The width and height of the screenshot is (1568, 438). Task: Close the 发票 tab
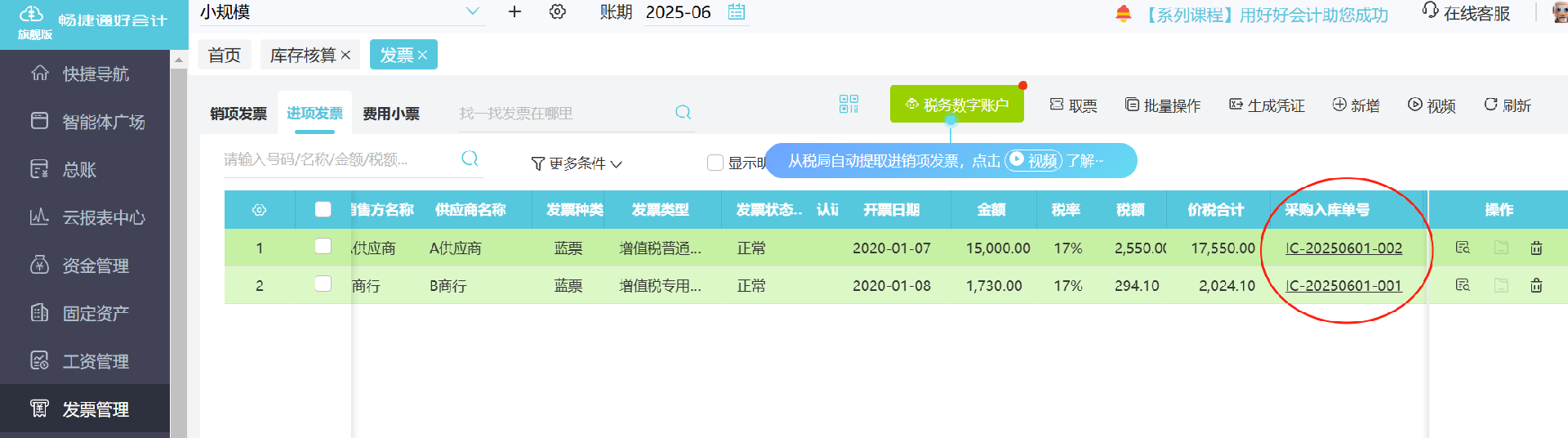pos(422,55)
